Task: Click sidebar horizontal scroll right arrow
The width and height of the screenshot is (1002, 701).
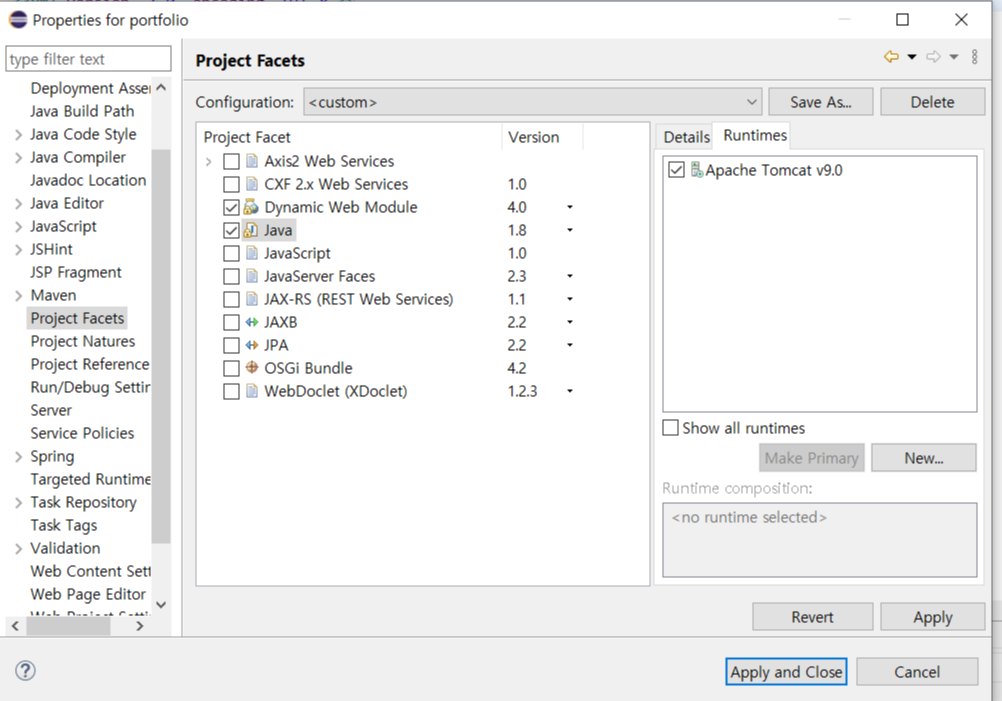Action: click(x=140, y=626)
